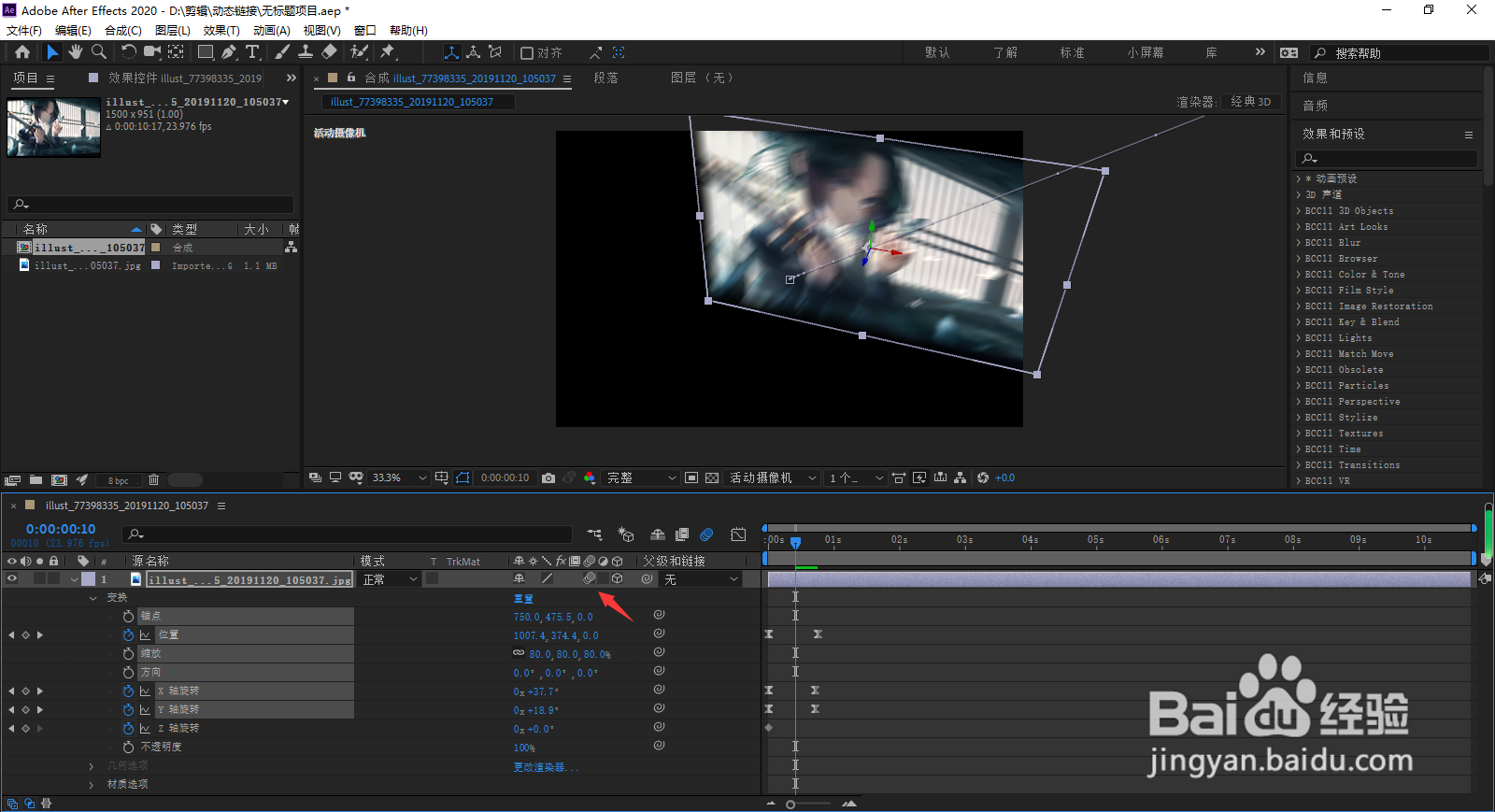Open blend mode dropdown showing 正常
Image resolution: width=1495 pixels, height=812 pixels.
(x=390, y=579)
